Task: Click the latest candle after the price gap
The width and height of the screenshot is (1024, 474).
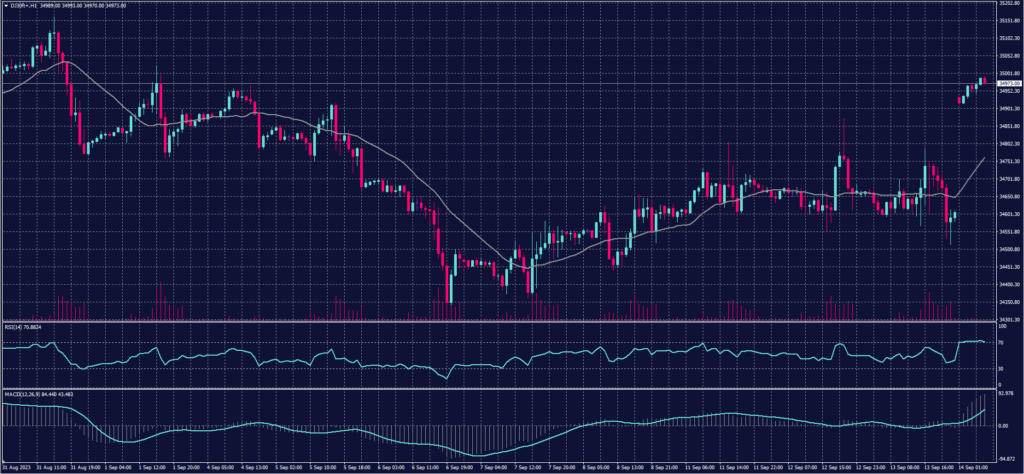Action: (983, 81)
